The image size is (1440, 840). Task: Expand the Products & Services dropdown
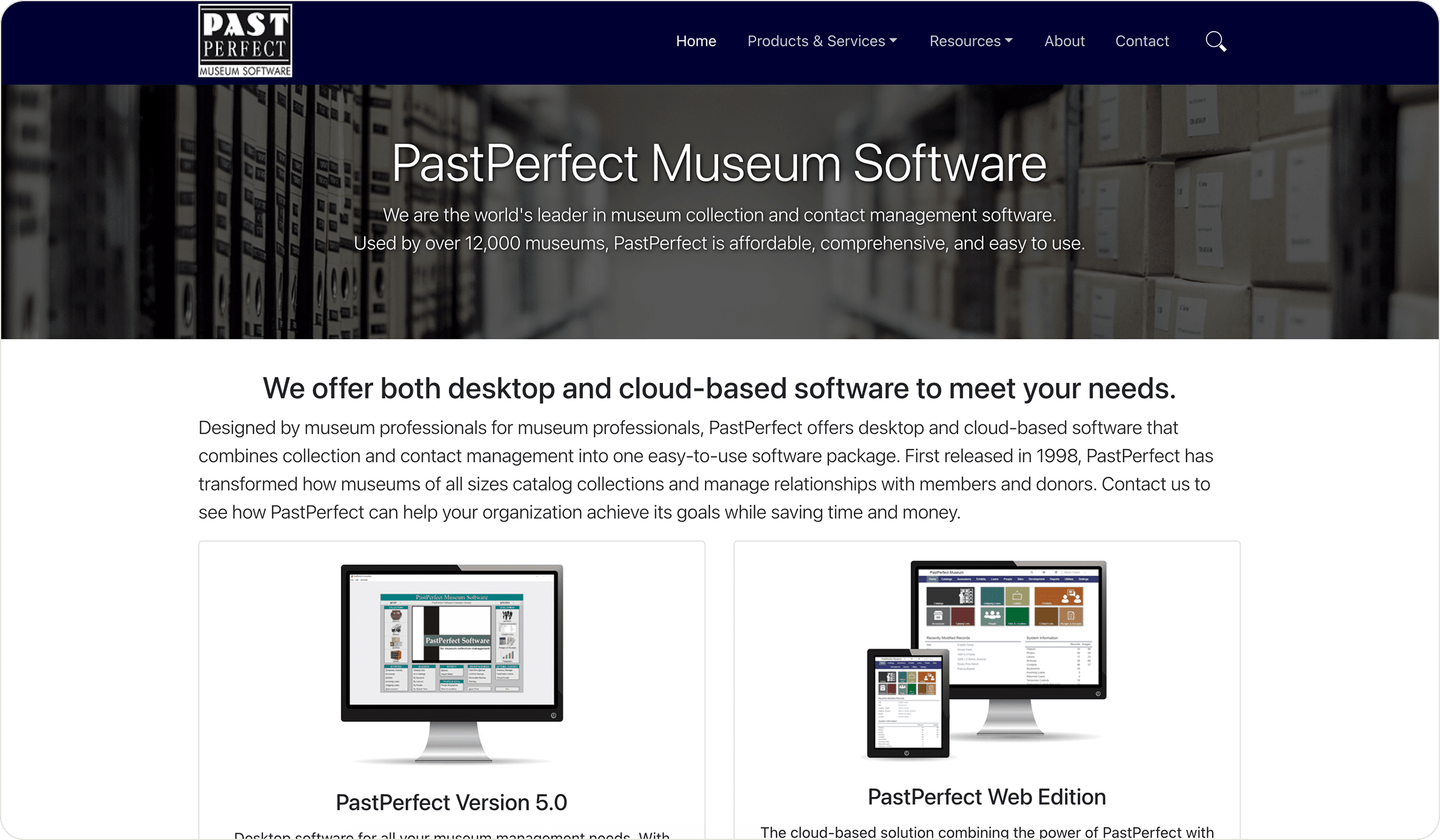point(822,41)
